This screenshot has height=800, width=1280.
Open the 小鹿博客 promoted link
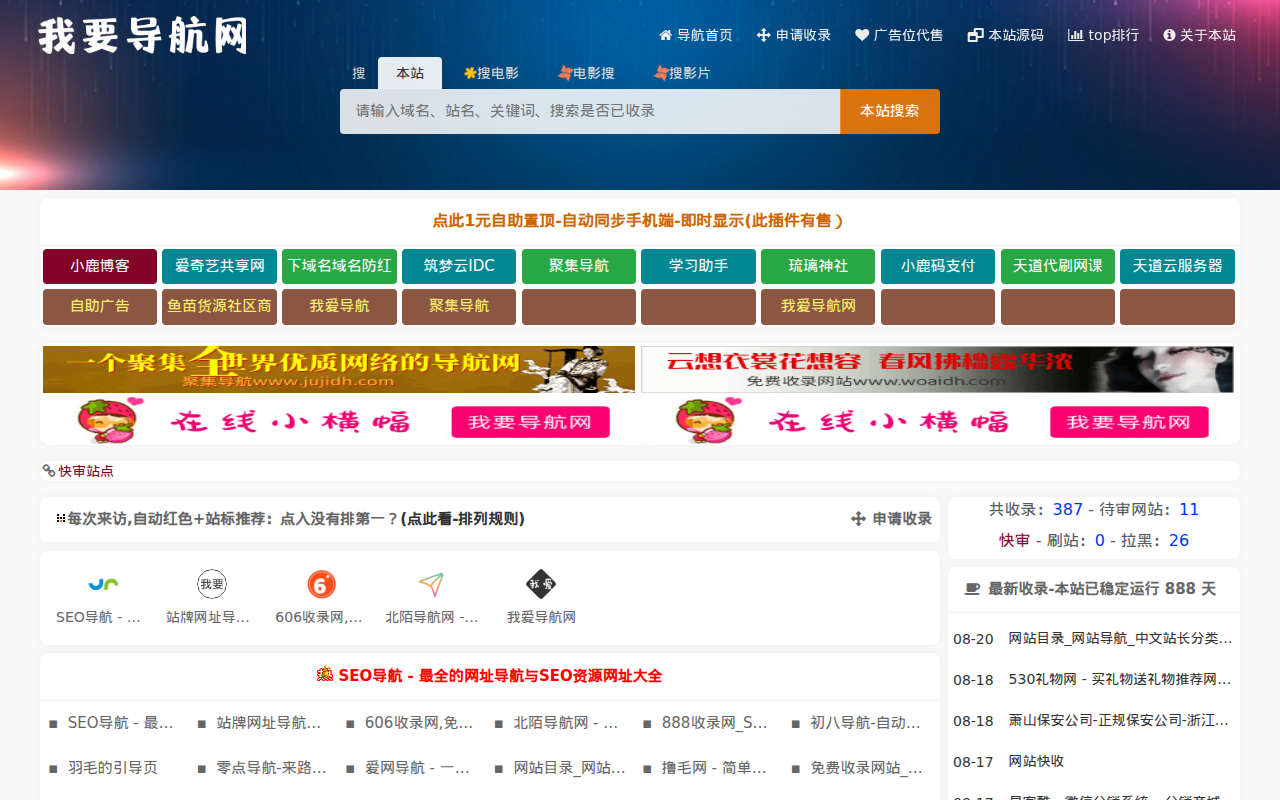click(100, 266)
